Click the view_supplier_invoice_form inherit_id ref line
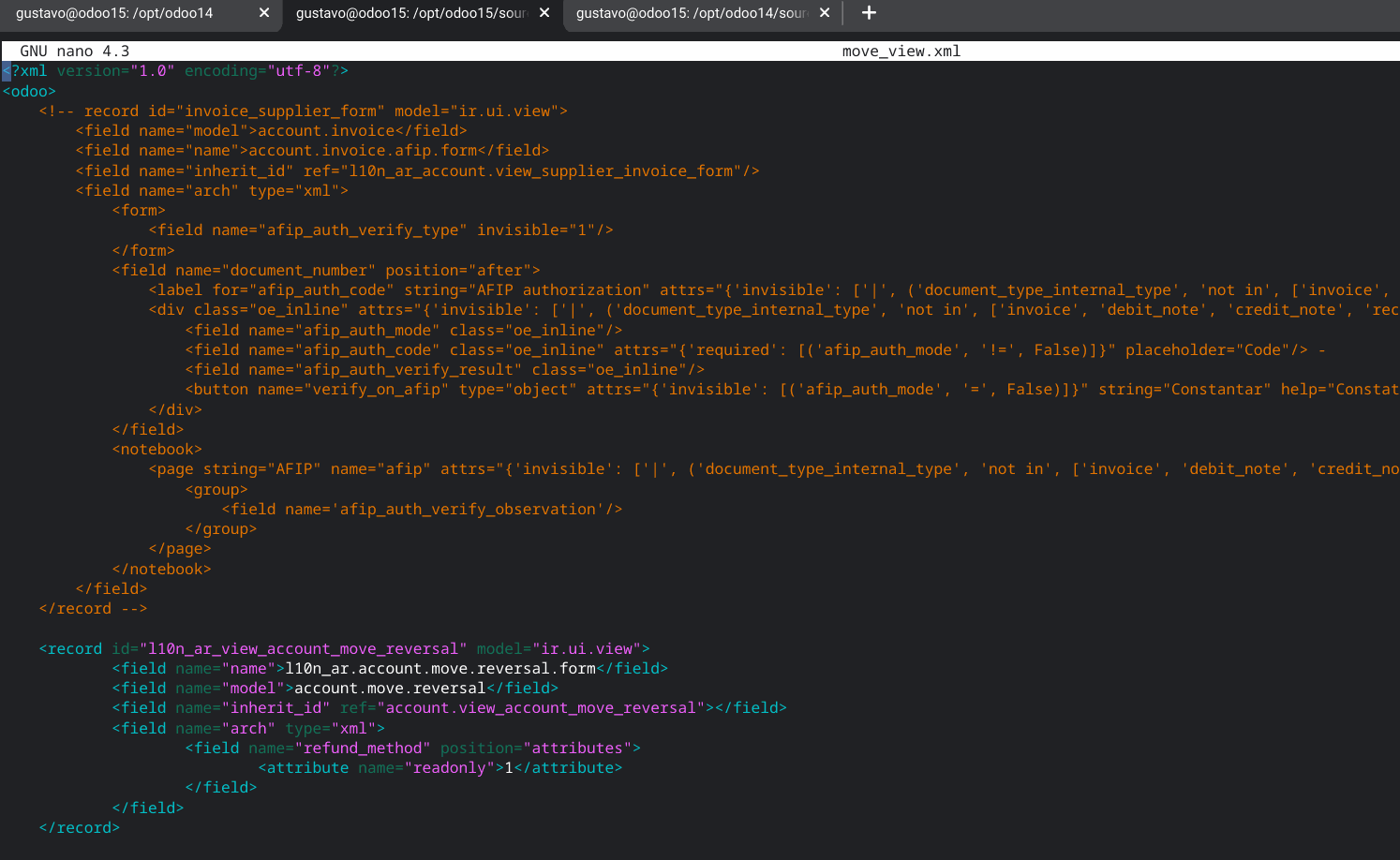Viewport: 1400px width, 860px height. tap(417, 171)
